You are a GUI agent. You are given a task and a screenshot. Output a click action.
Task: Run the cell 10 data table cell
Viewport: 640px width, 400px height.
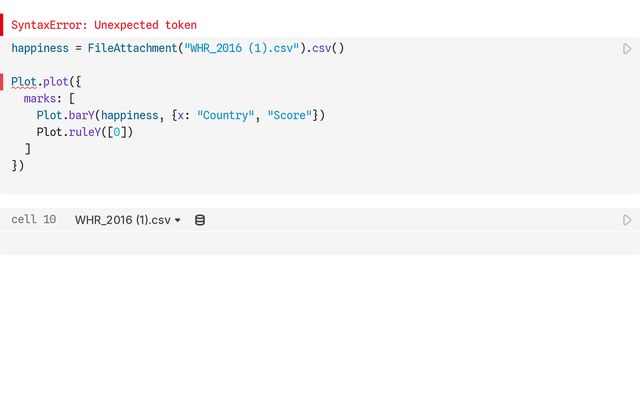tap(627, 220)
